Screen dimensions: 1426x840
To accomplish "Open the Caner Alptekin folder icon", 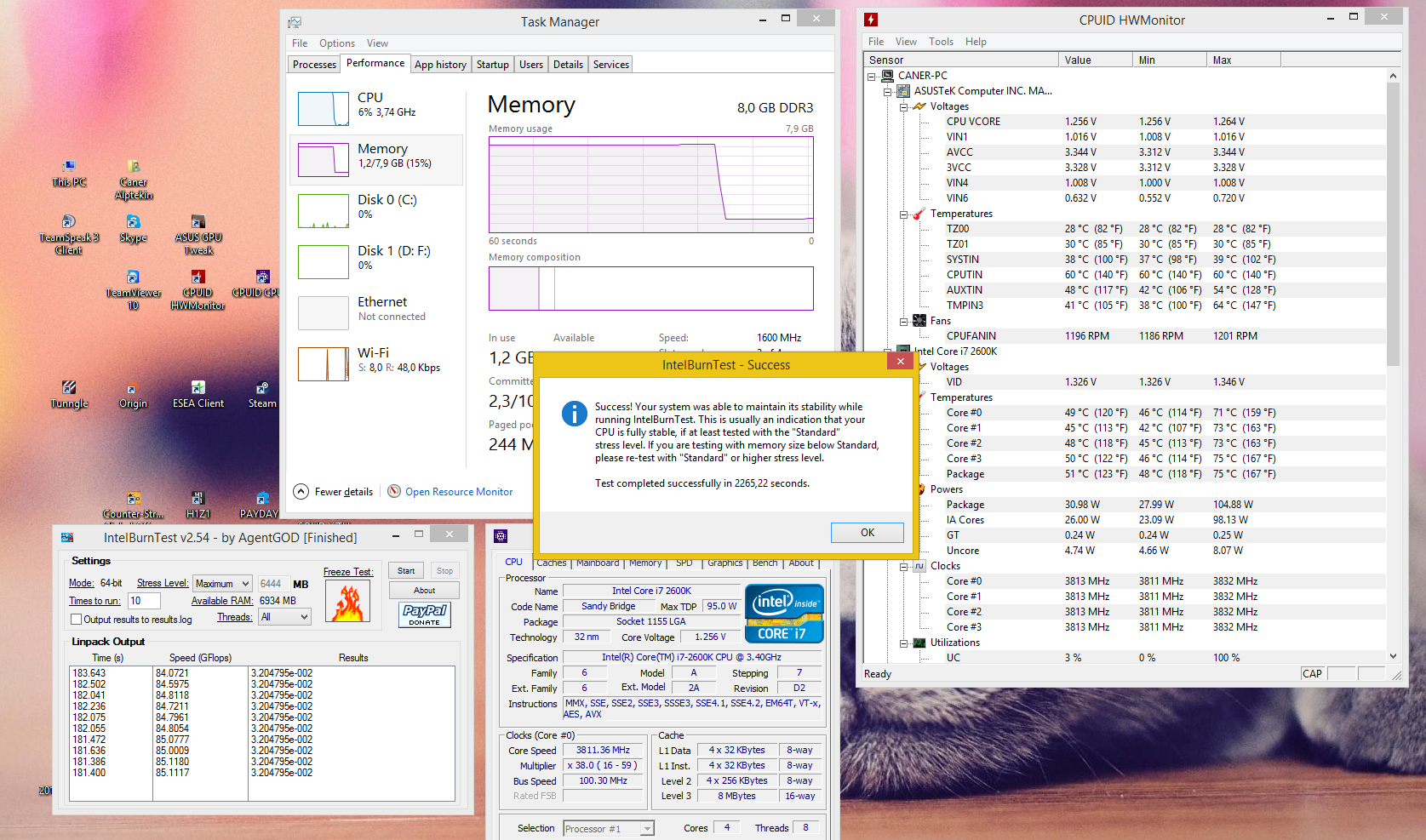I will point(134,180).
